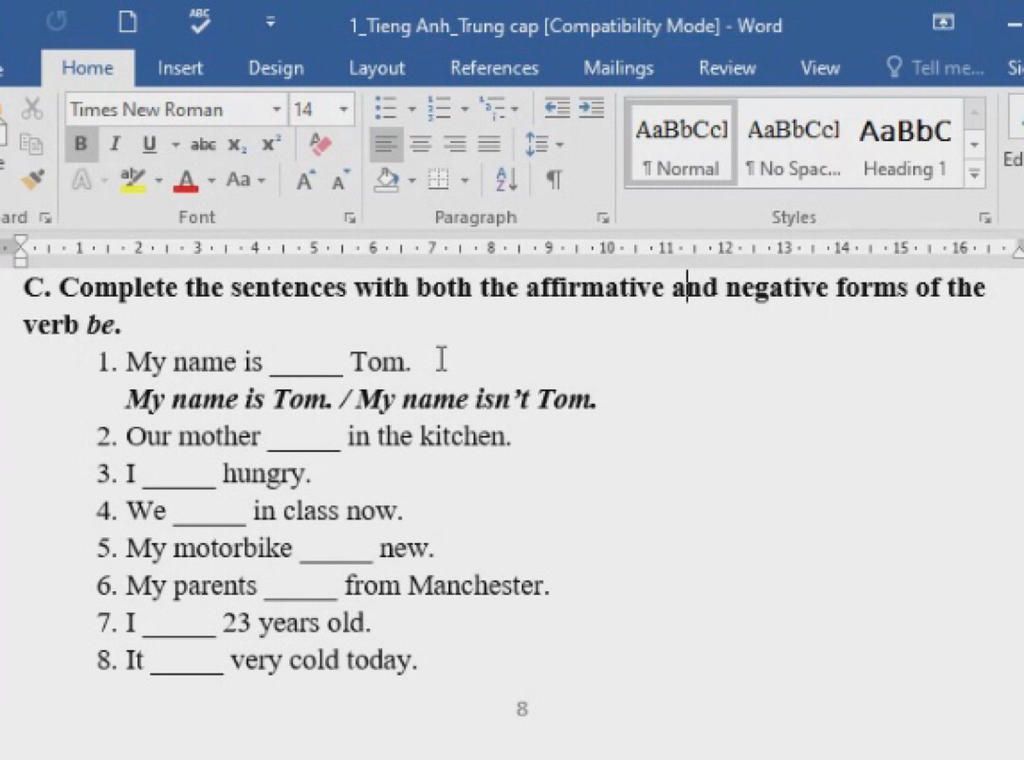This screenshot has width=1024, height=760.
Task: Open the Review tab
Action: pyautogui.click(x=727, y=68)
